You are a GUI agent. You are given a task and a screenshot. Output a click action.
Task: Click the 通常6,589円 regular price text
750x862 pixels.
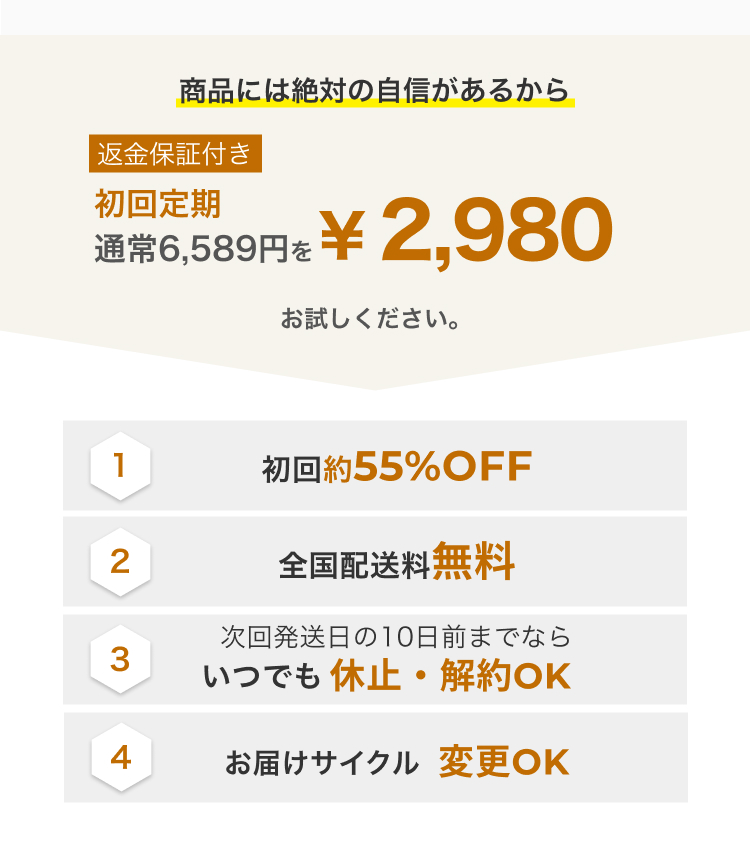191,249
